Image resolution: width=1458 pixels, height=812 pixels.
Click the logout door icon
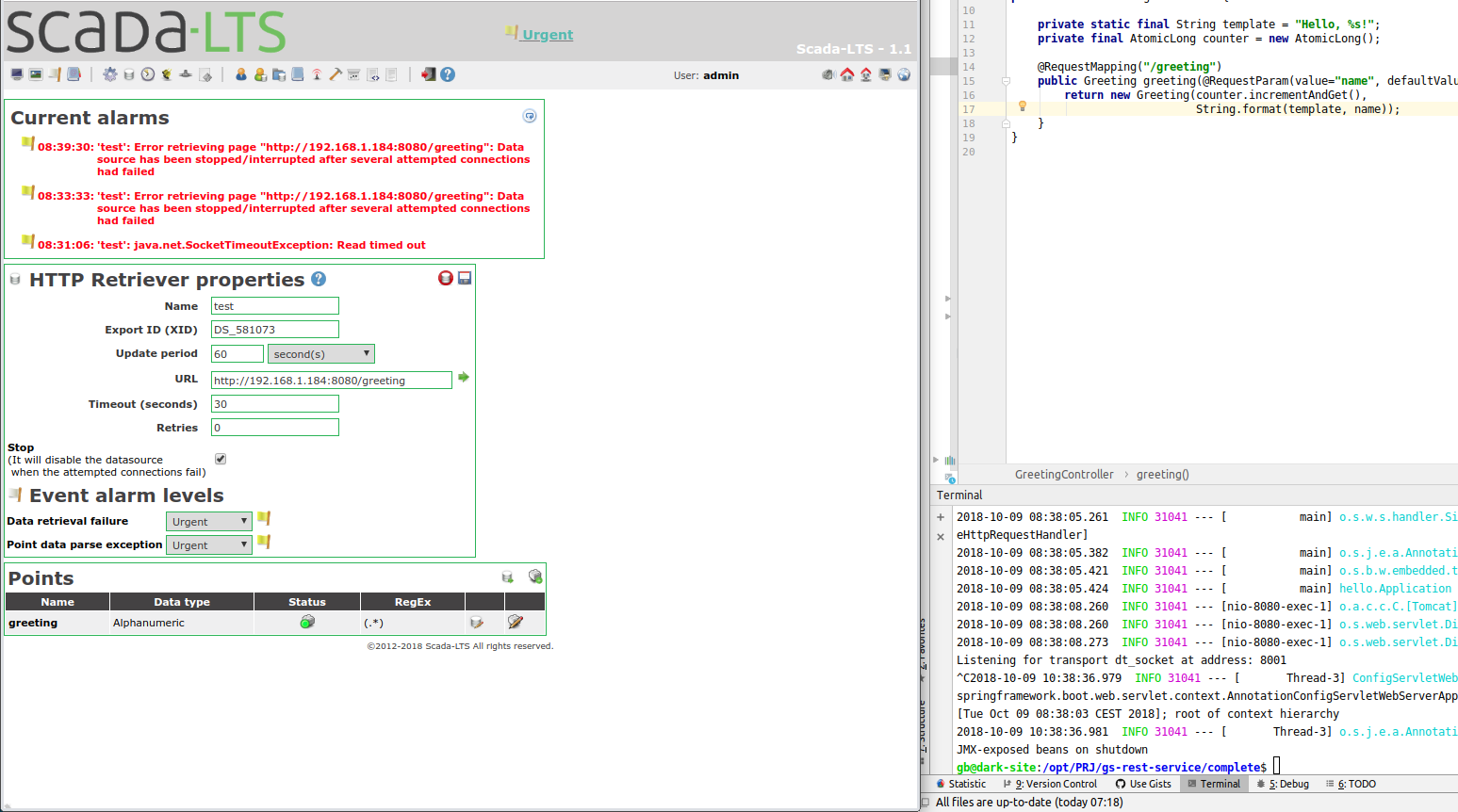tap(429, 74)
